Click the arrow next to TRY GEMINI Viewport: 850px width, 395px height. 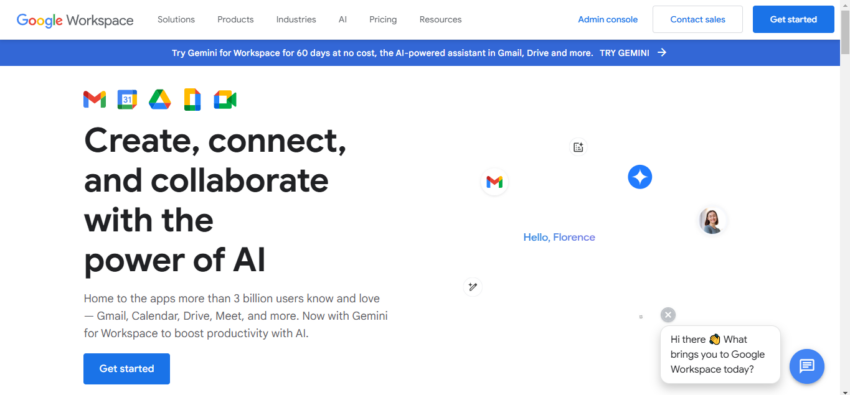pyautogui.click(x=661, y=53)
